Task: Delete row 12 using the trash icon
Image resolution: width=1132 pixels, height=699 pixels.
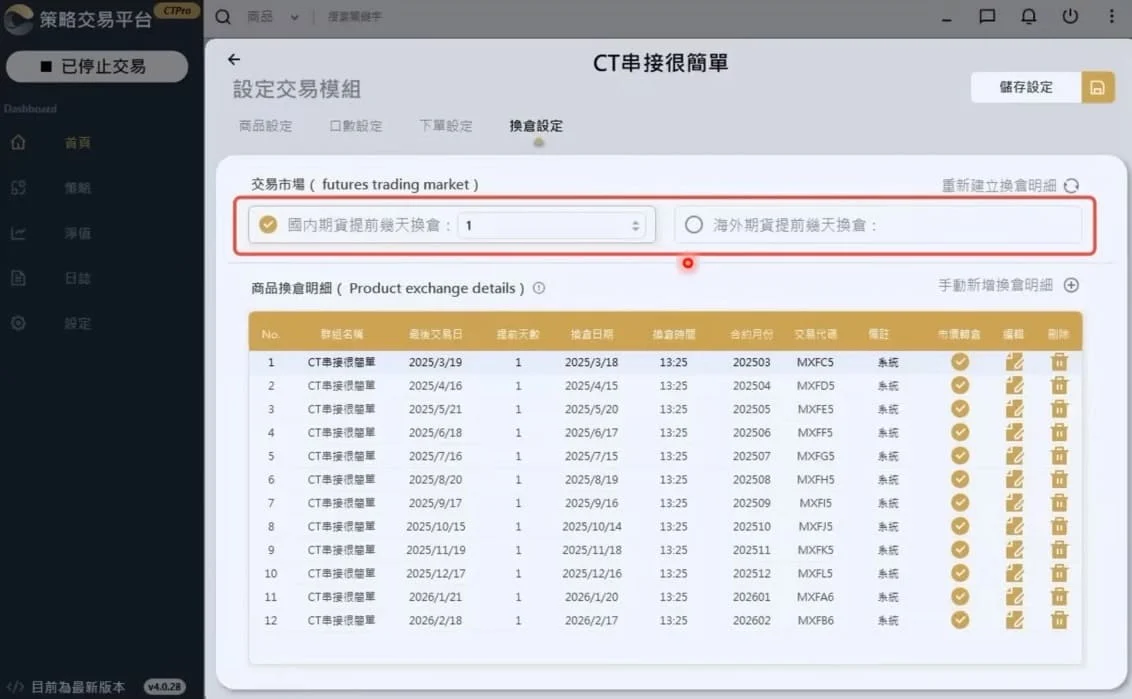Action: (1059, 620)
